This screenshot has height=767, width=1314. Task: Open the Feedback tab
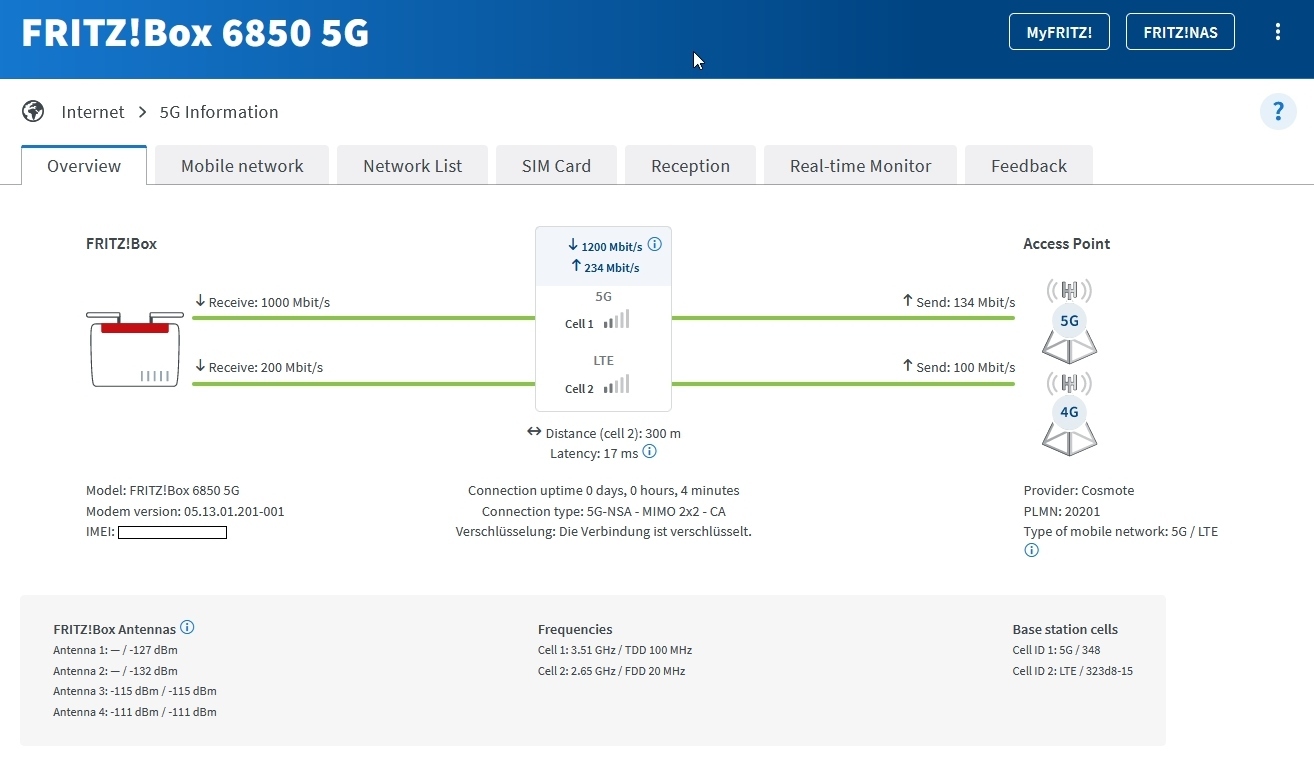[x=1029, y=166]
